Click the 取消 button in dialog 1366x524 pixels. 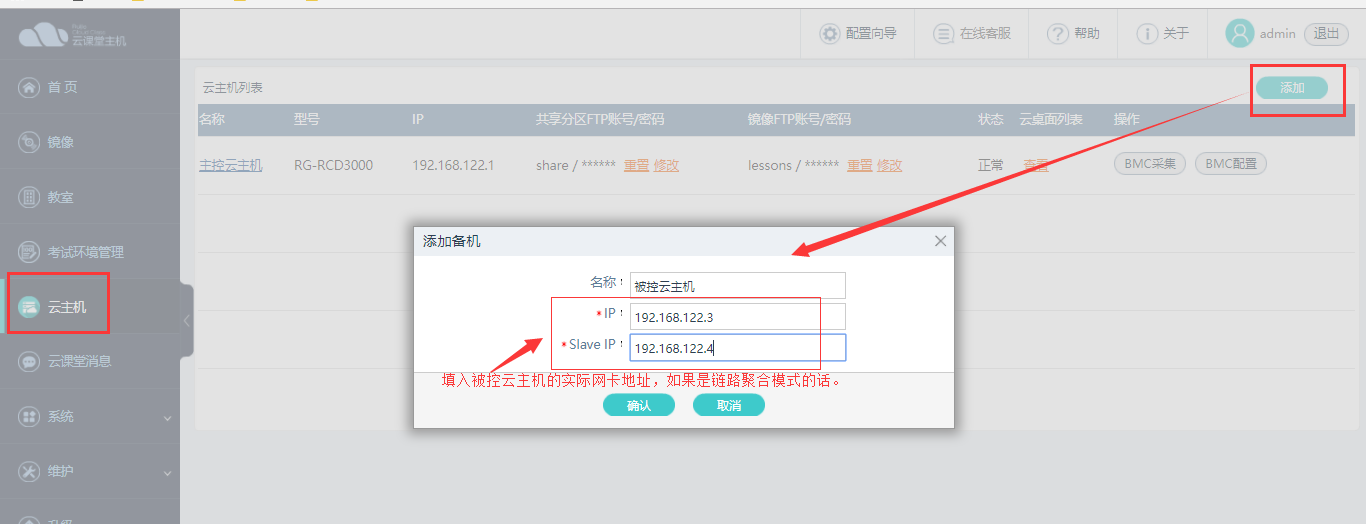729,405
